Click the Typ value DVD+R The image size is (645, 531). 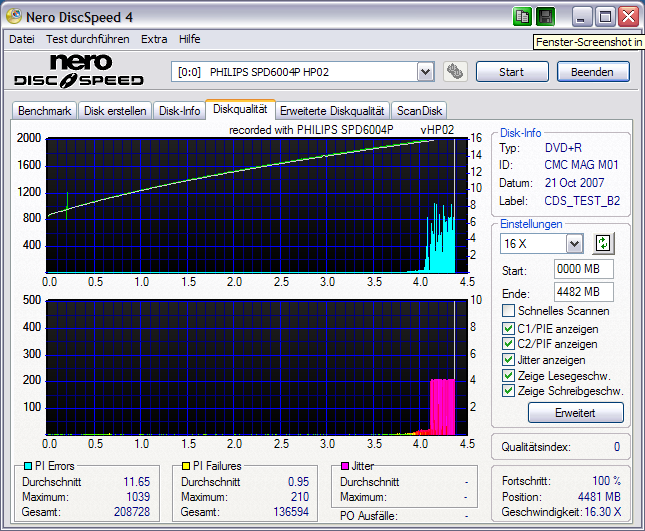point(563,148)
